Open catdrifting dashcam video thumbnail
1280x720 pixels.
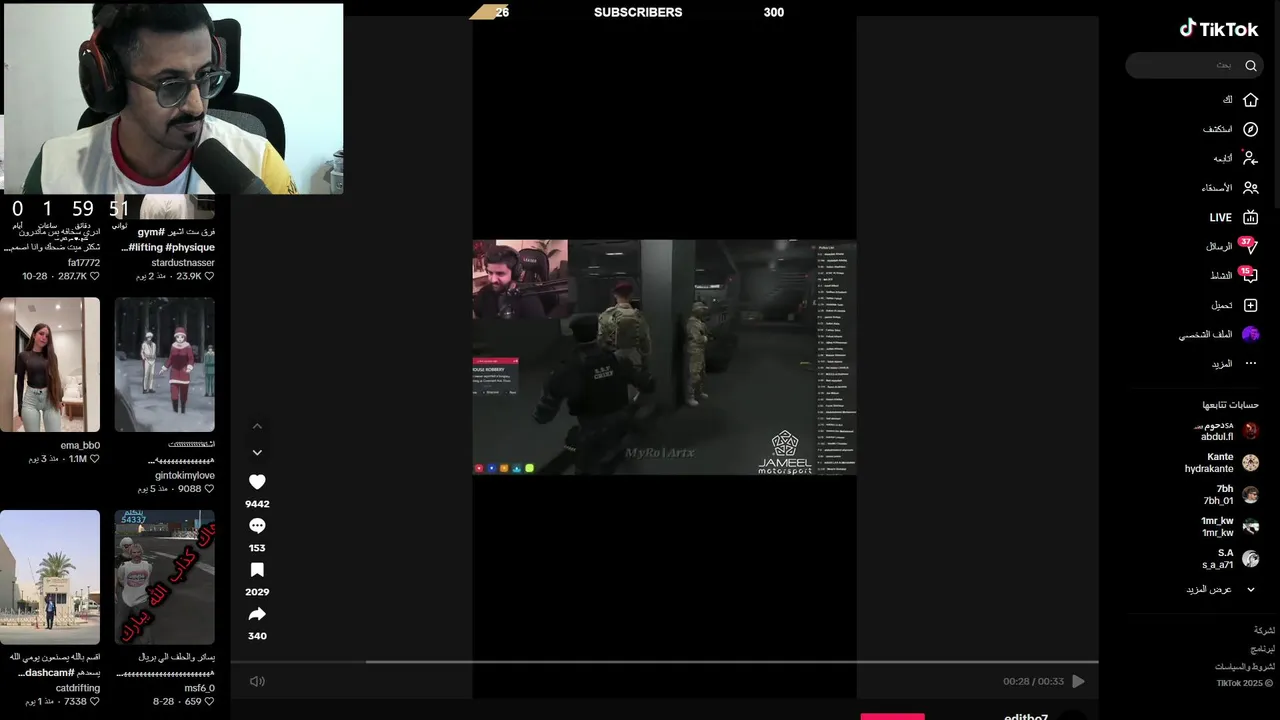50,577
